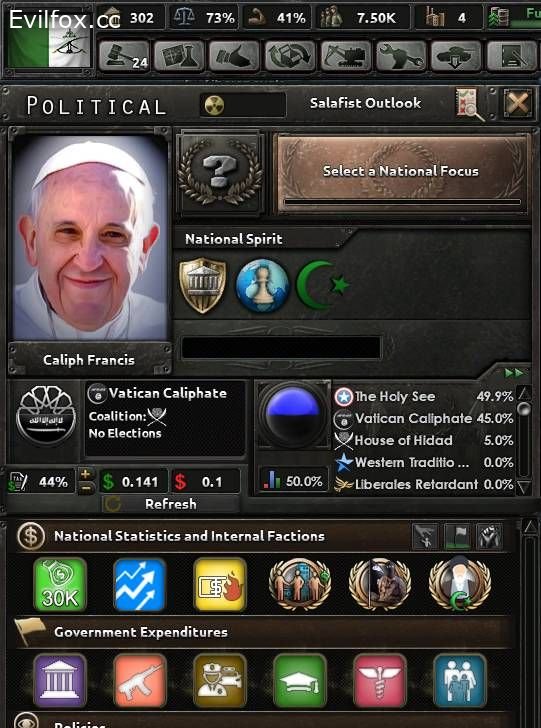Expand panel with green double arrows
541x728 pixels.
coord(515,373)
